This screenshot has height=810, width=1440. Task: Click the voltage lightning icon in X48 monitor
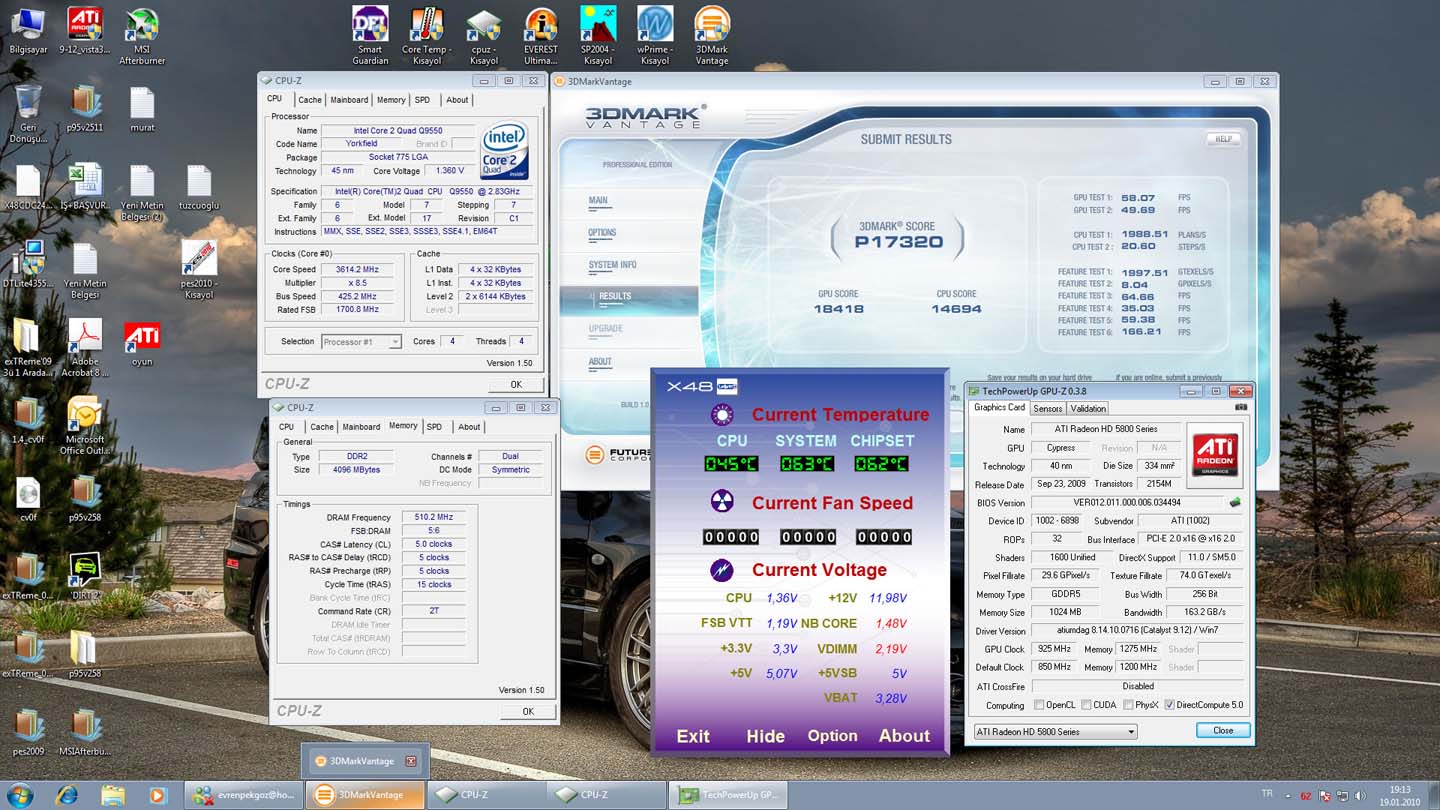pos(722,569)
